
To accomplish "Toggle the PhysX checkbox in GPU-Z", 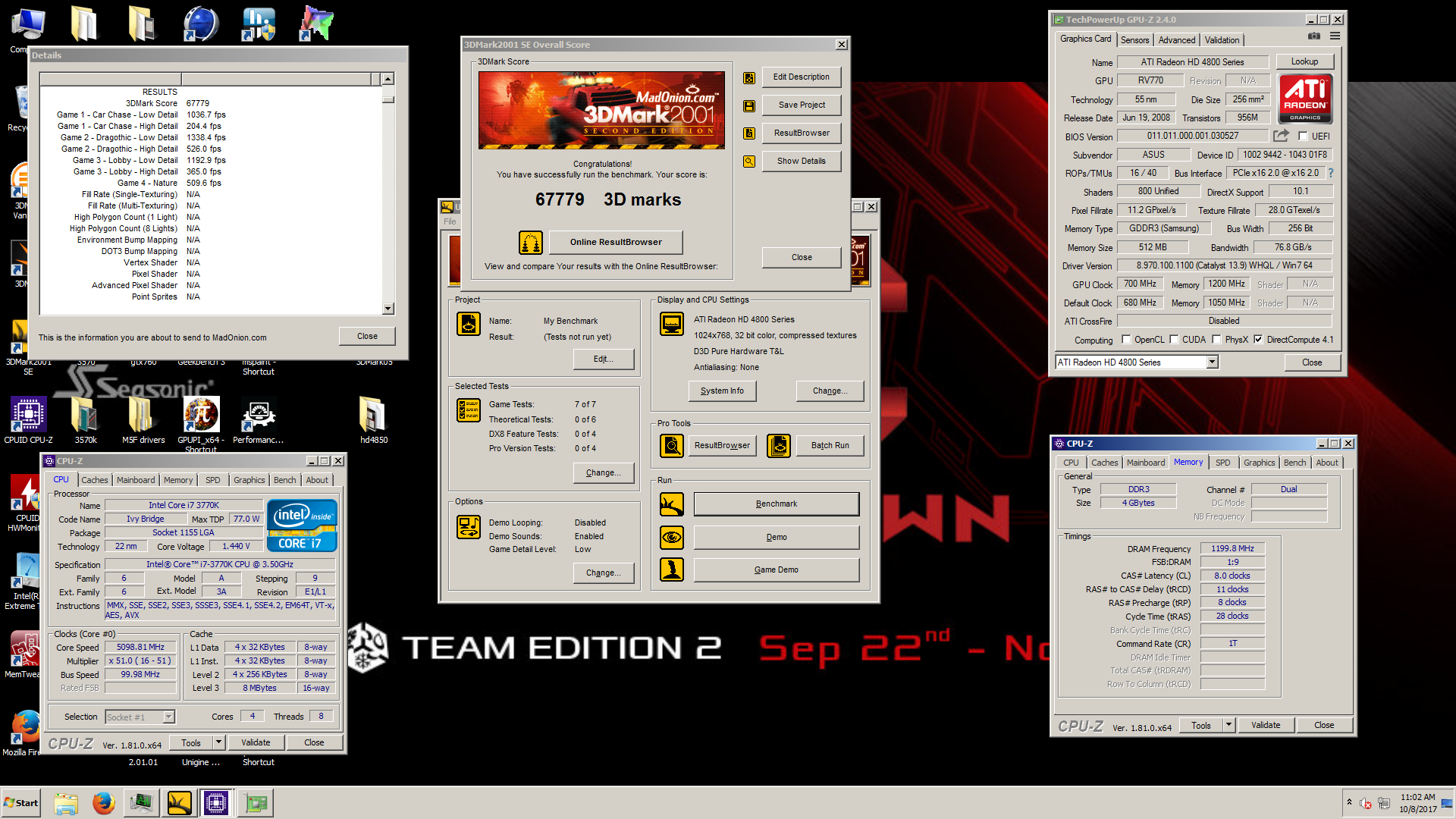I will (1216, 340).
